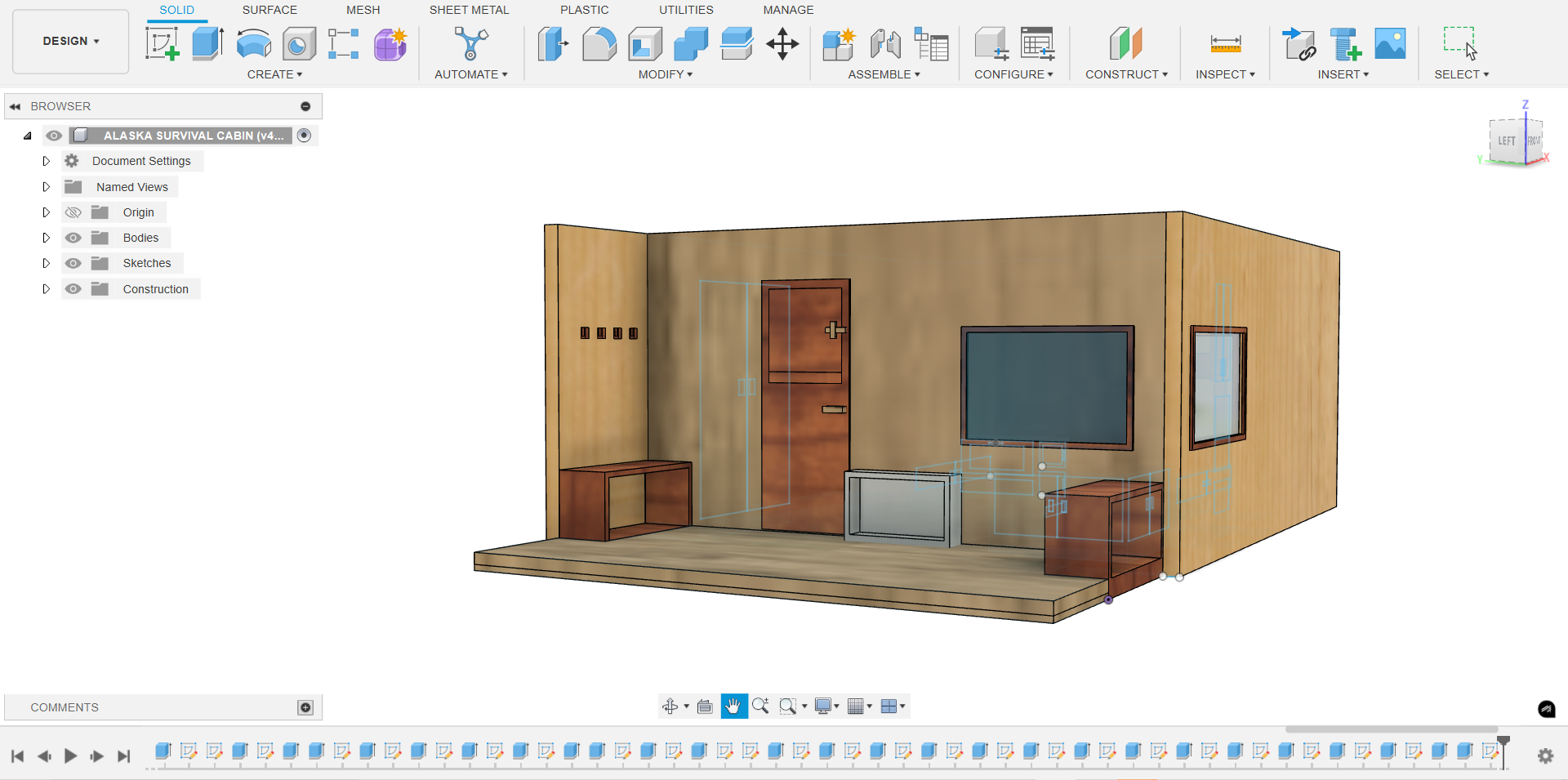Open the CONSTRUCT dropdown menu
The height and width of the screenshot is (780, 1568).
click(x=1126, y=74)
